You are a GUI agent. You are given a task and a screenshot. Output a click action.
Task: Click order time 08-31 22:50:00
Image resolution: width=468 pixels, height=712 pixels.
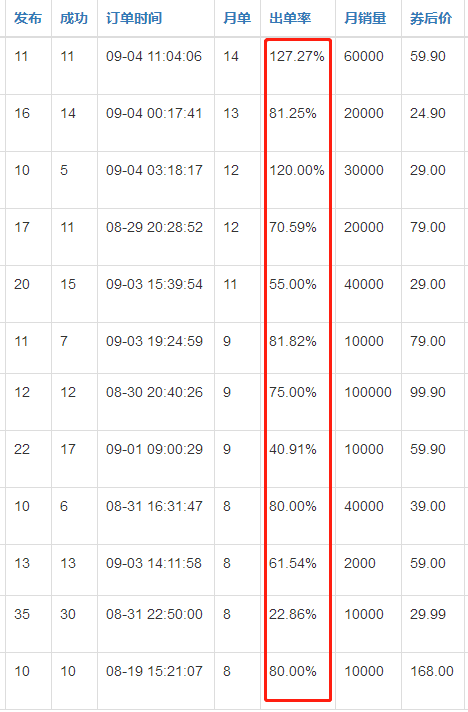pyautogui.click(x=154, y=614)
